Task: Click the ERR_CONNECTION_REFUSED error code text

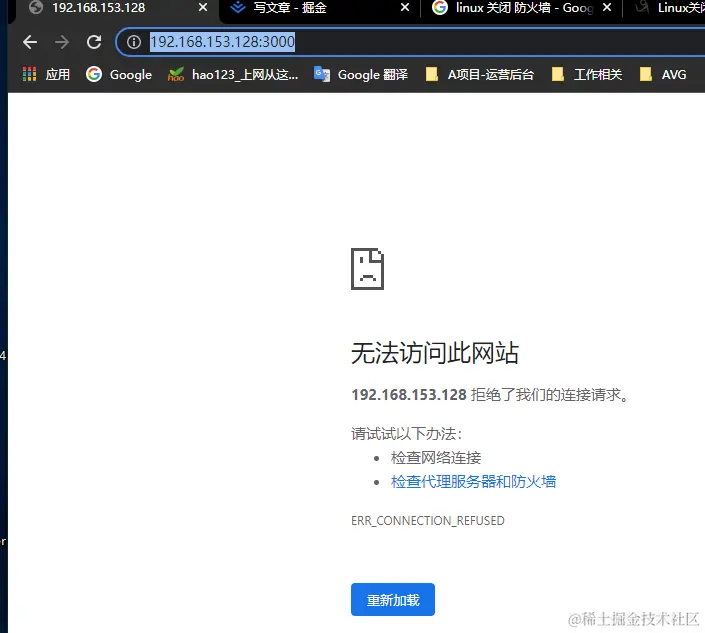Action: 428,521
